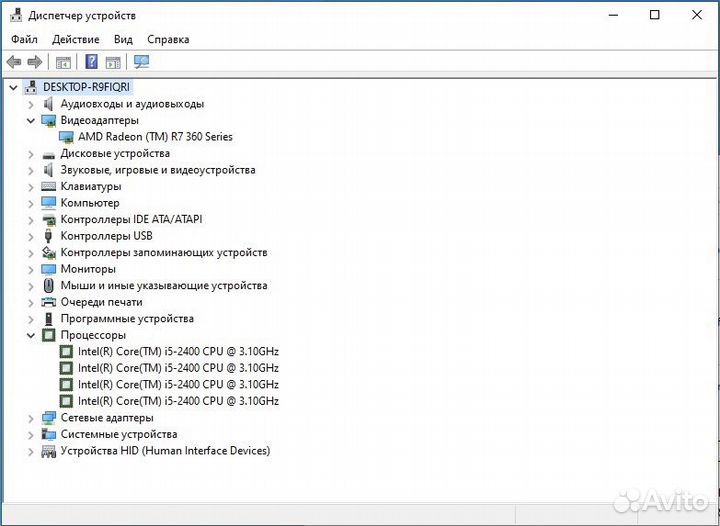The image size is (720, 526).
Task: Open the Справка menu
Action: 168,39
